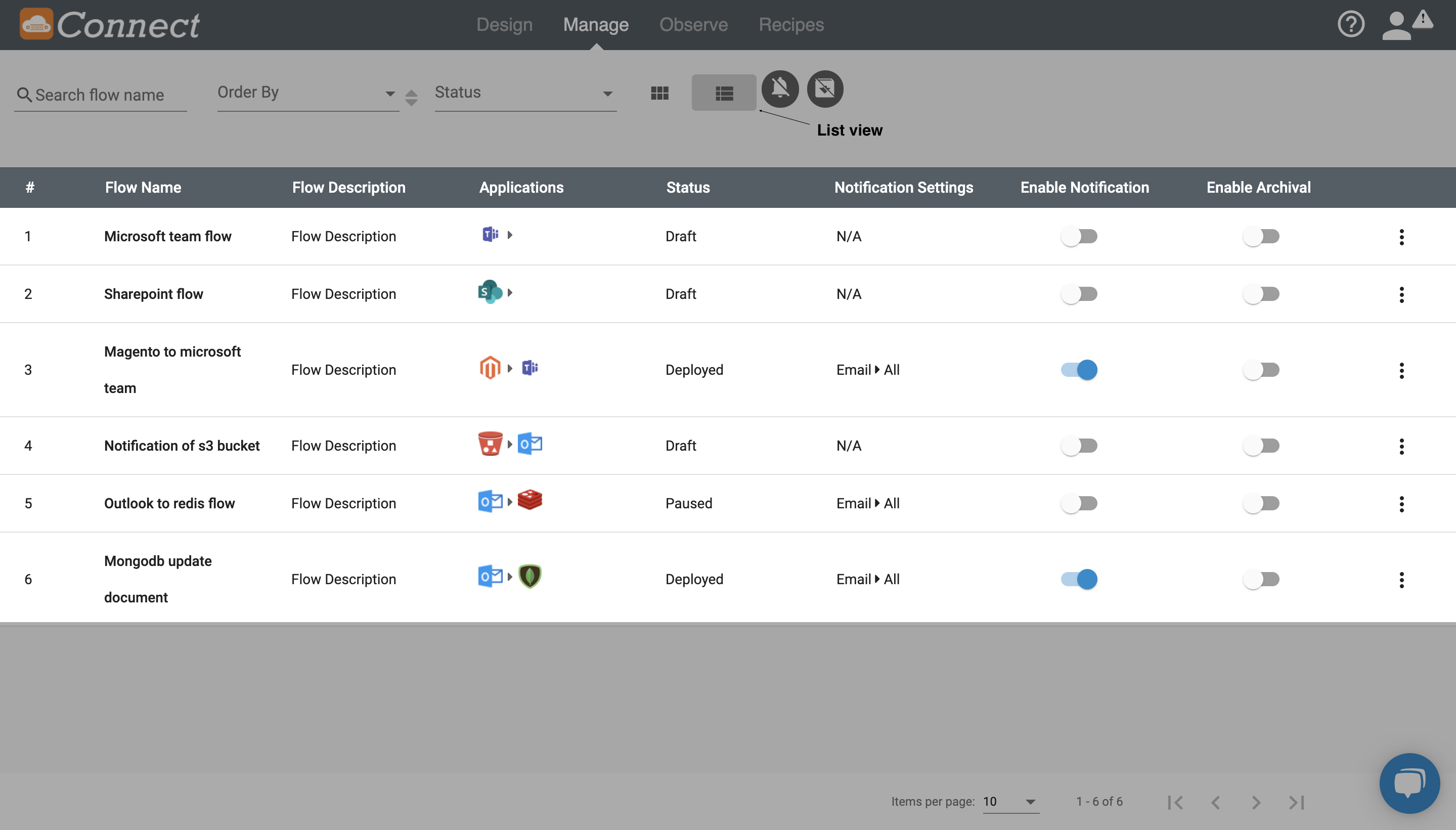Screen dimensions: 1456x830
Task: Open more options for Notification of s3 bucket
Action: coord(1401,446)
